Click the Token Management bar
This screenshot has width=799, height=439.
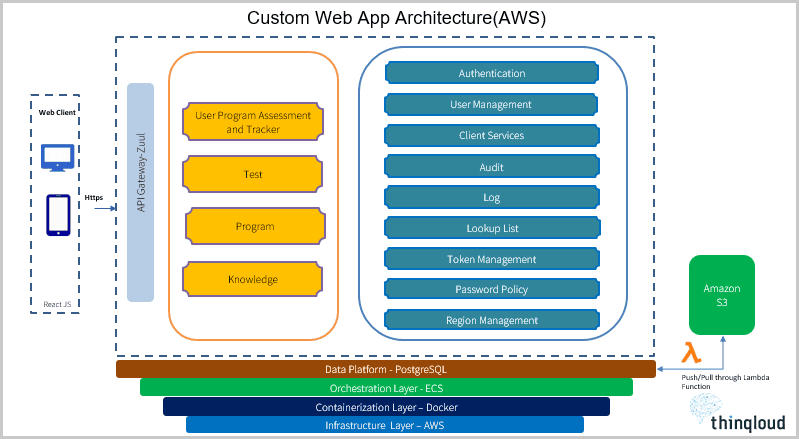click(x=491, y=259)
